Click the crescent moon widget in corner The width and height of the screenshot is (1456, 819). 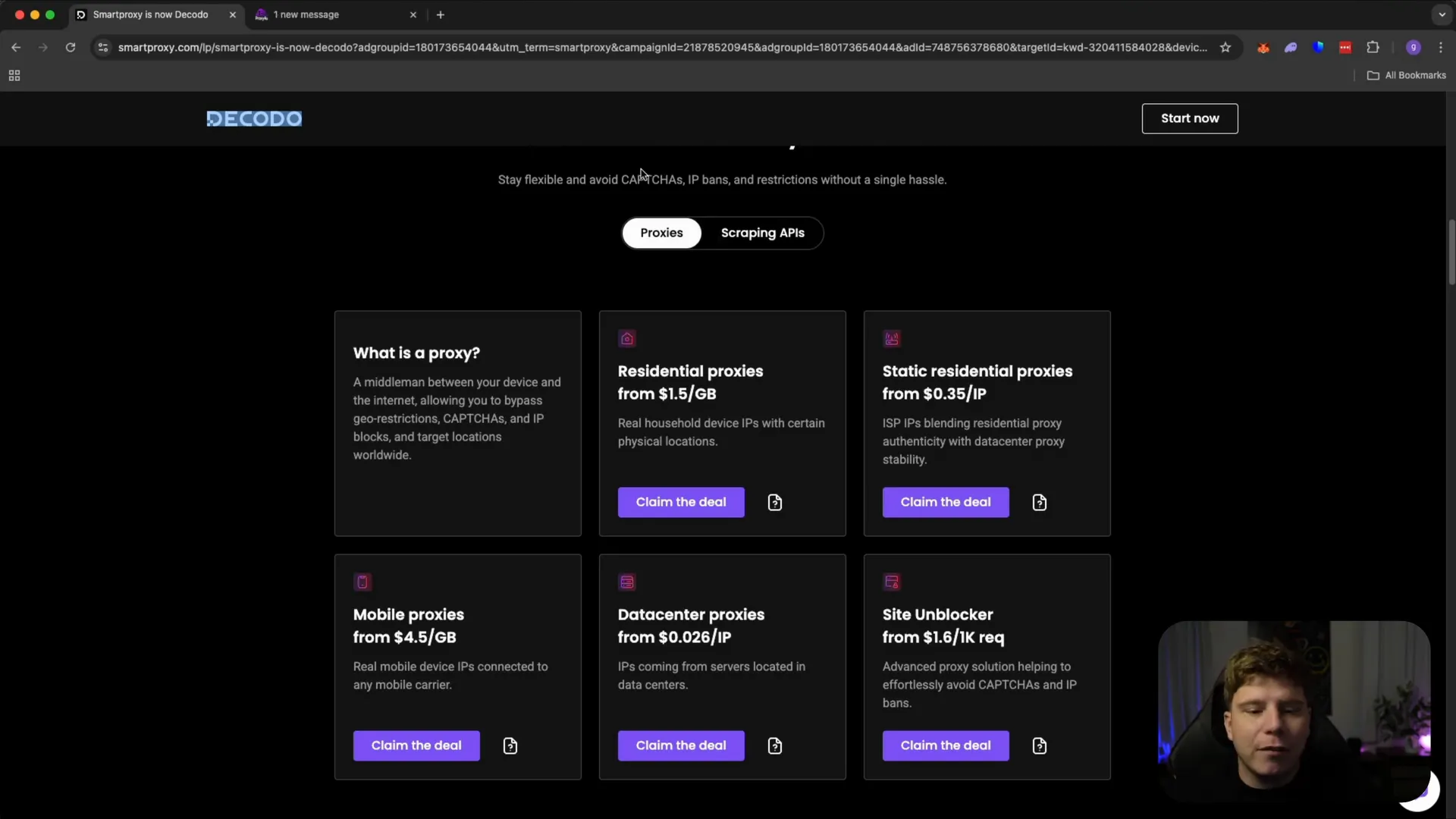[1419, 792]
